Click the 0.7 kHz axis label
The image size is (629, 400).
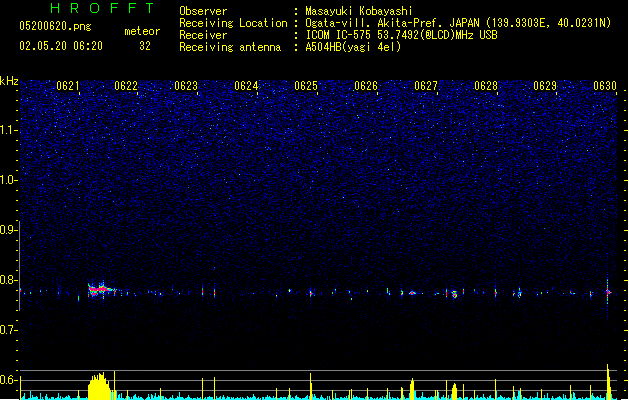pos(8,330)
